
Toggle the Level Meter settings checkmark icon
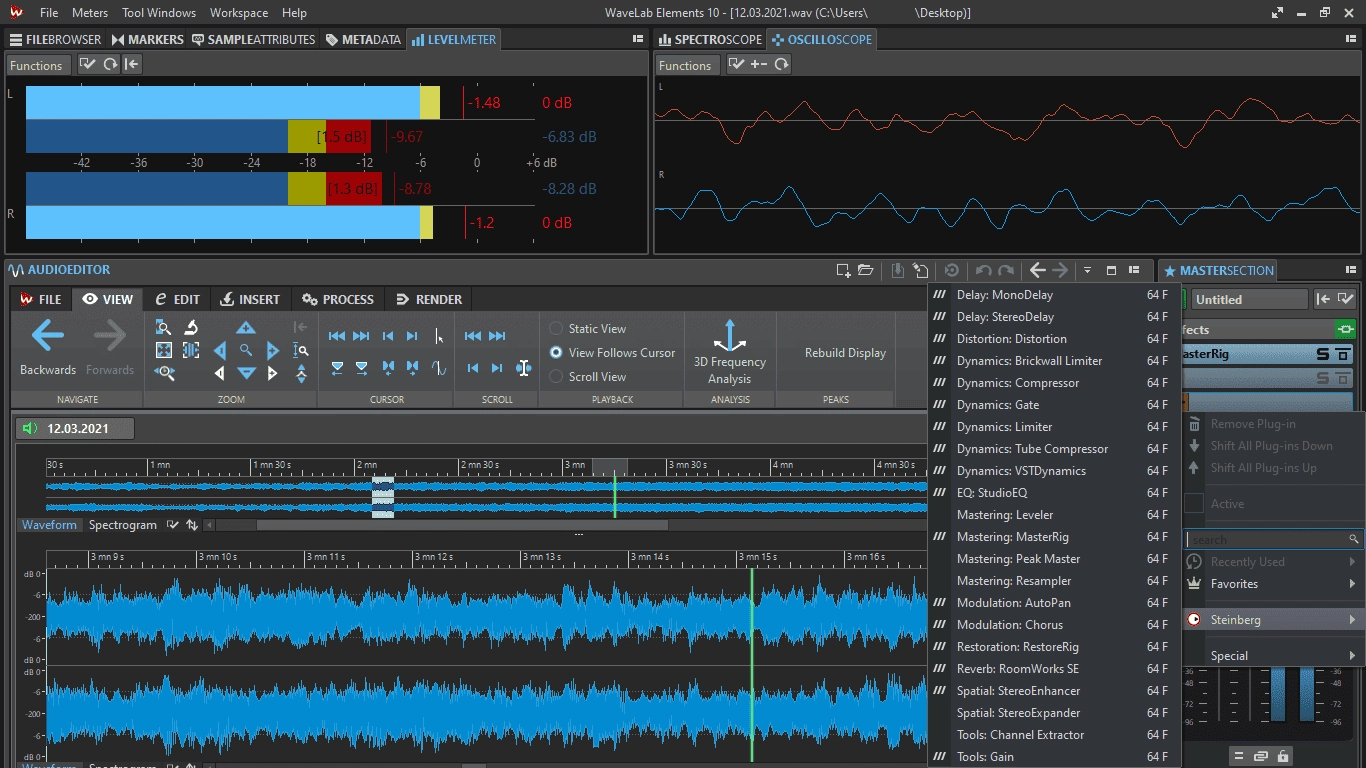pos(88,64)
